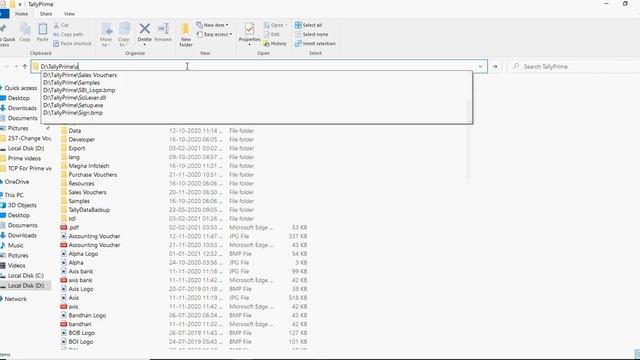640x360 pixels.
Task: Select the Export folder
Action: pyautogui.click(x=77, y=148)
